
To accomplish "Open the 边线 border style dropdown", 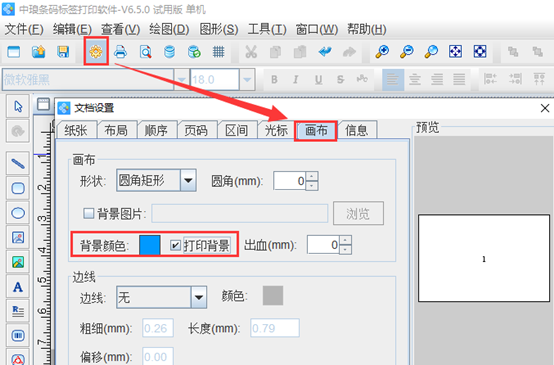I will 199,298.
